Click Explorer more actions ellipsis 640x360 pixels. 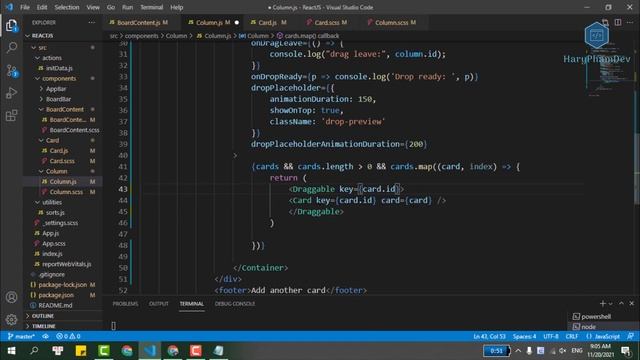pyautogui.click(x=91, y=22)
